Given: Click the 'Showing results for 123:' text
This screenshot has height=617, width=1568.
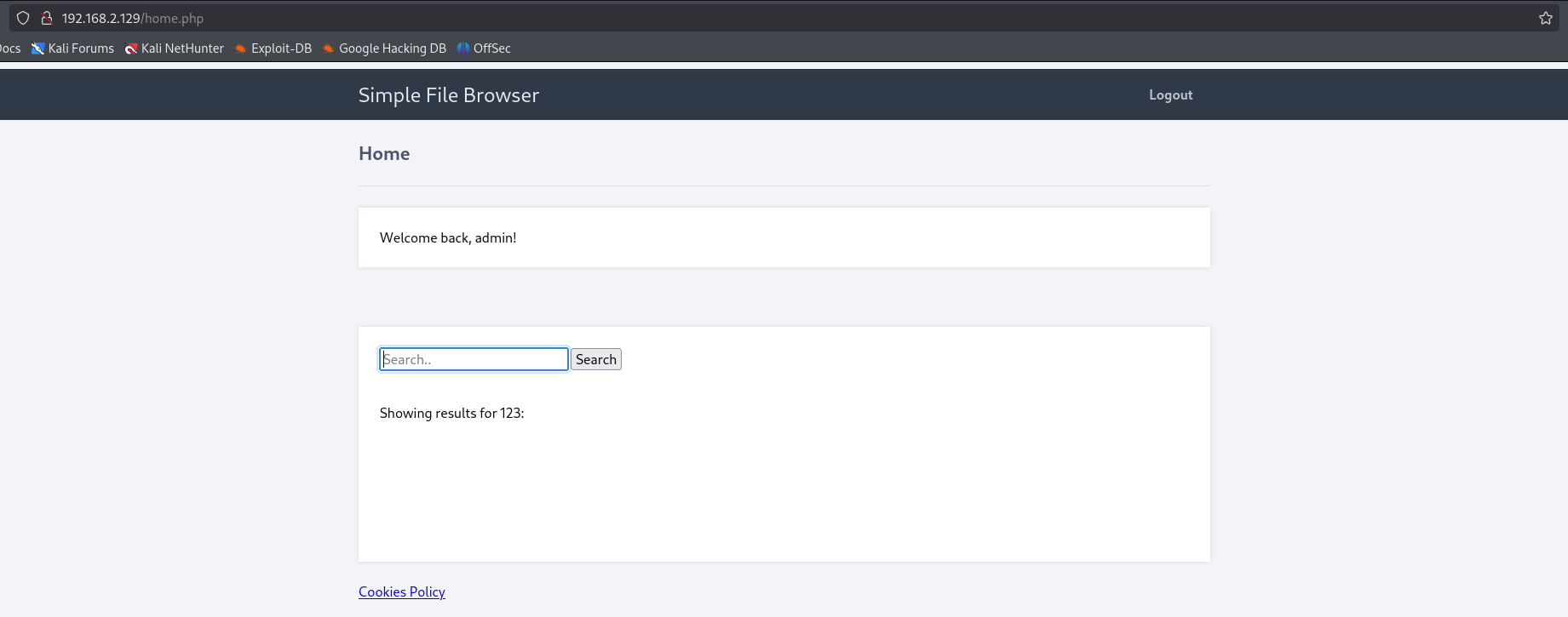Looking at the screenshot, I should click(451, 413).
